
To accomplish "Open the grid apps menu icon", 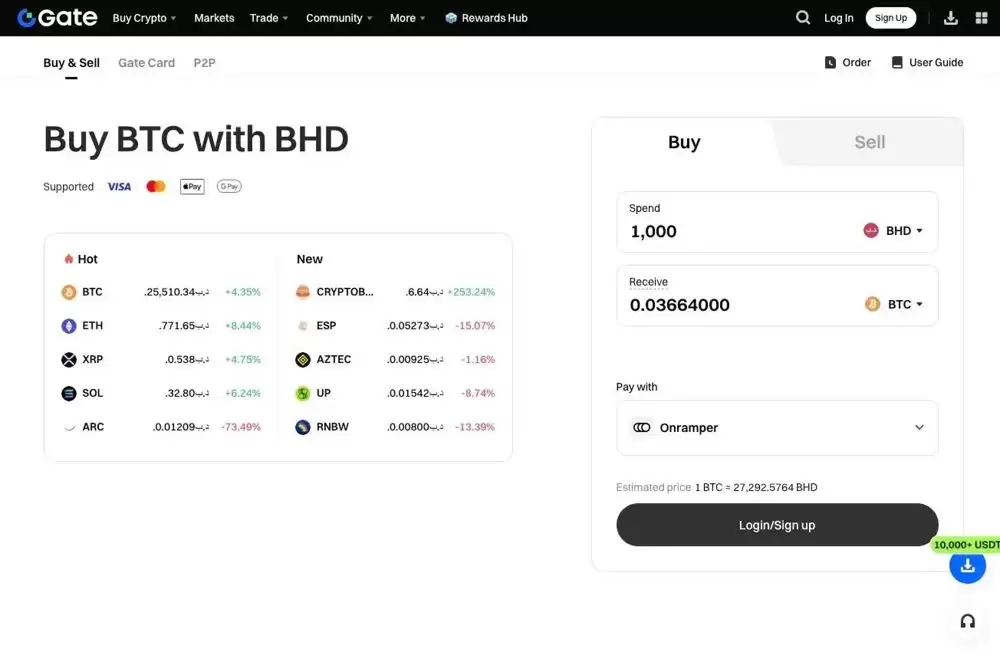I will 982,18.
